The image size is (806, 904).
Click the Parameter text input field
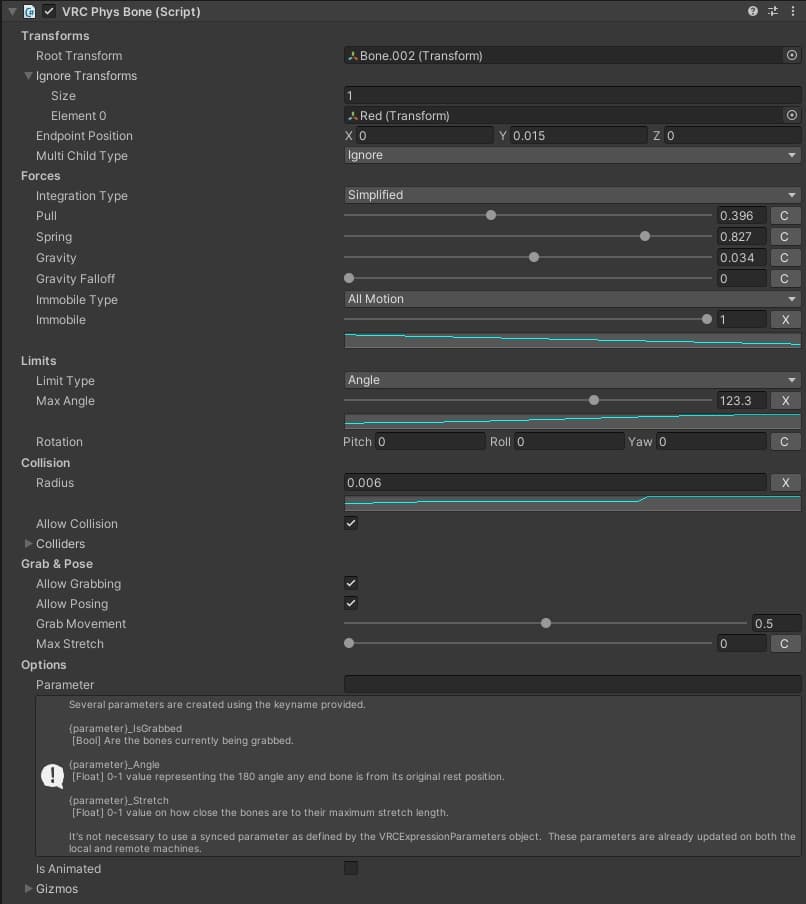click(x=572, y=684)
